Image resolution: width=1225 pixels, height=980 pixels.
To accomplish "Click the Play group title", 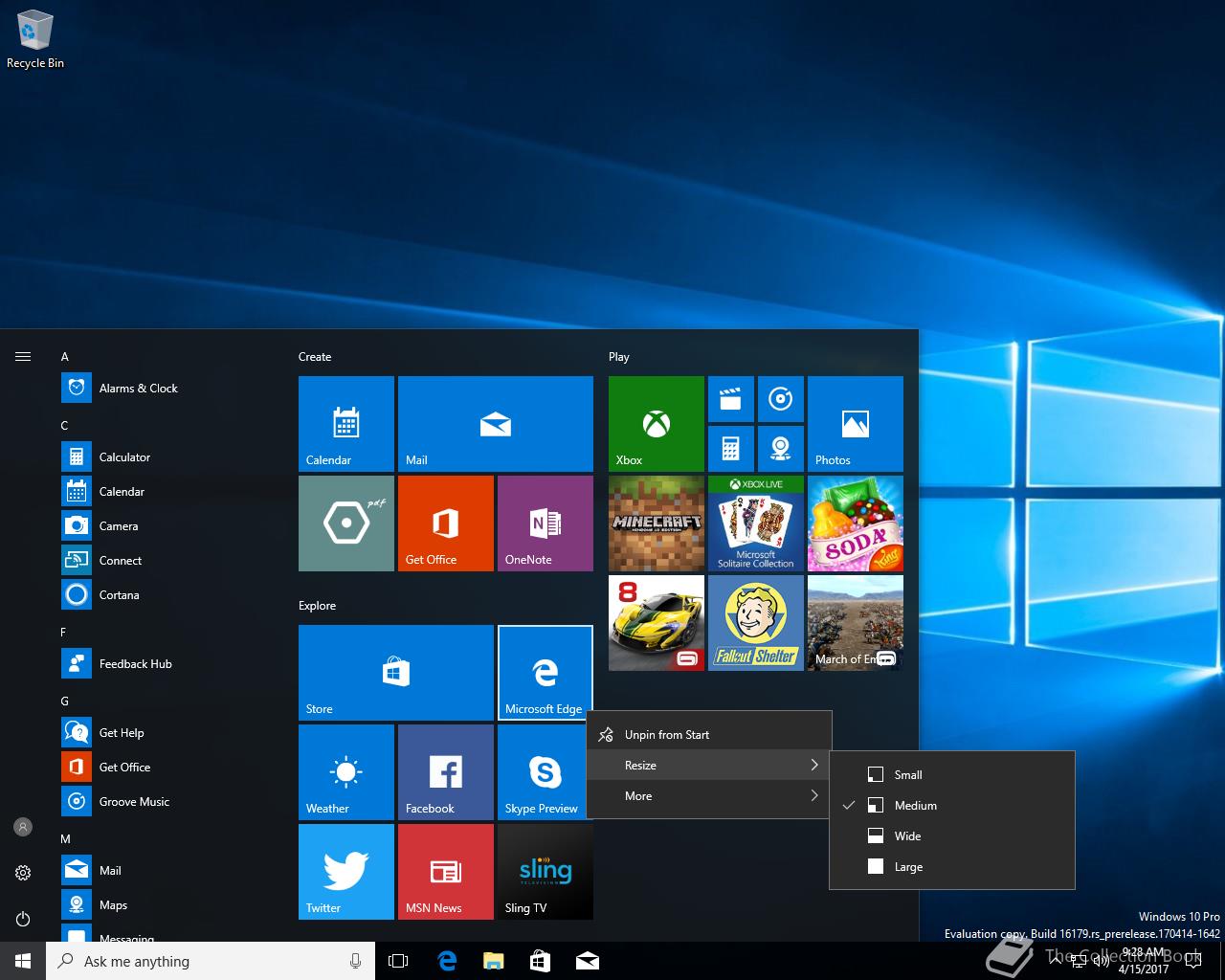I will pos(619,357).
